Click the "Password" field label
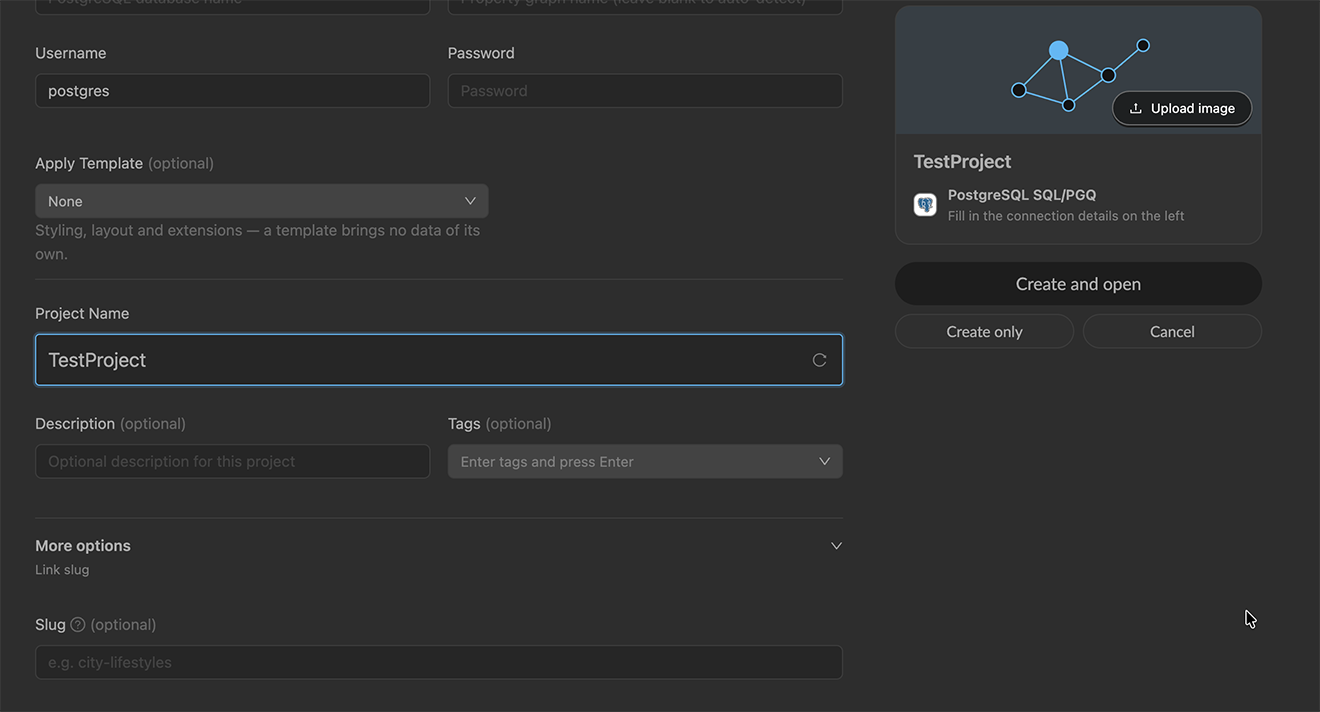The width and height of the screenshot is (1320, 712). [481, 53]
